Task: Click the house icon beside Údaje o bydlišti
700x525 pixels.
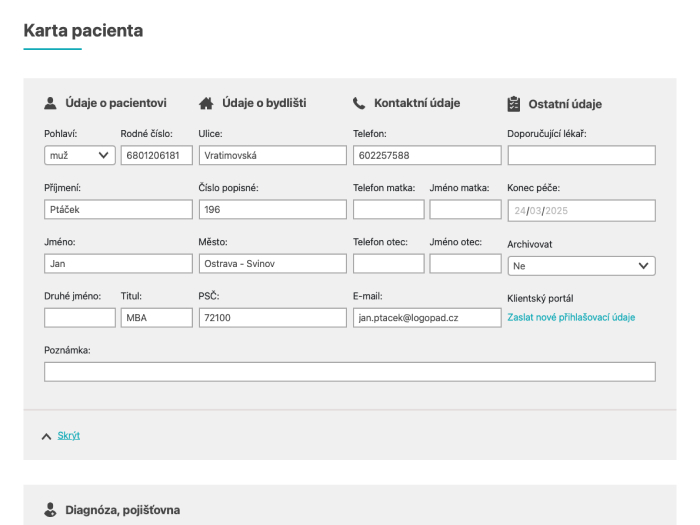Action: click(x=207, y=103)
